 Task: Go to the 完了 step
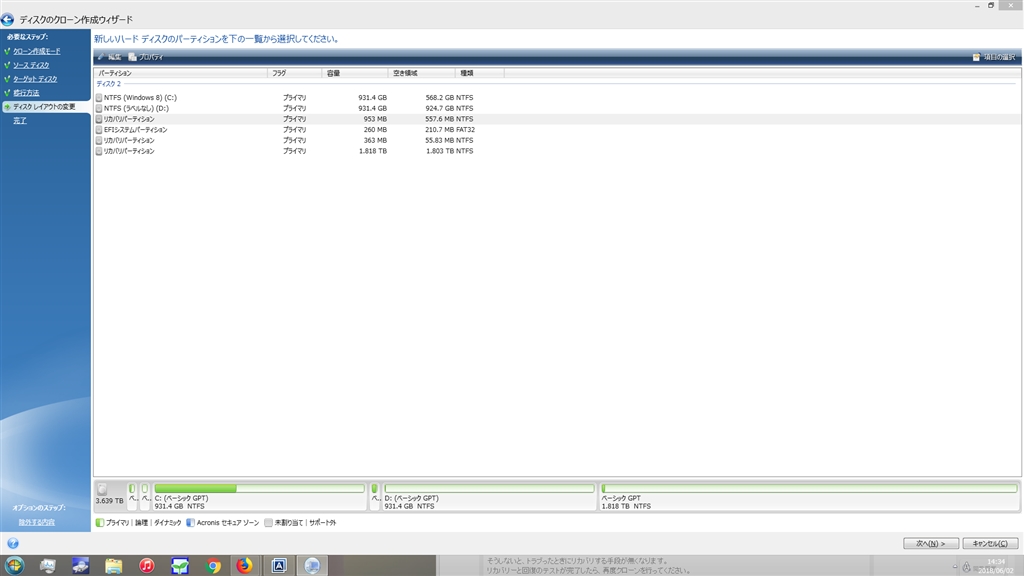point(20,121)
